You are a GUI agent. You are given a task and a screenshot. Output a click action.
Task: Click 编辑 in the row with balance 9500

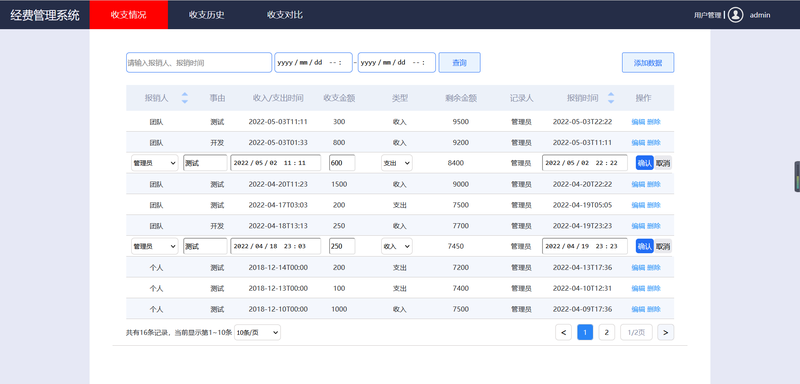[x=638, y=122]
